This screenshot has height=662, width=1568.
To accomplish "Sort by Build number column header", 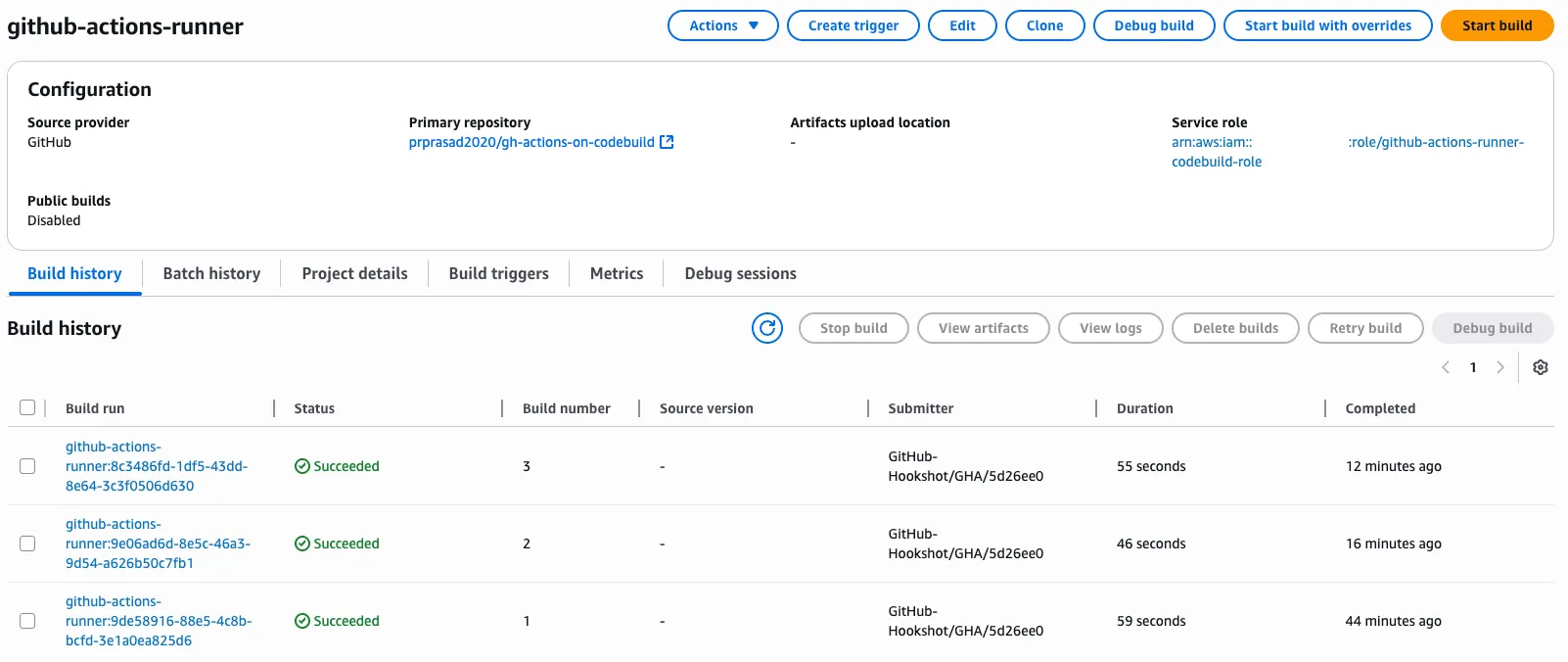I will pos(567,408).
